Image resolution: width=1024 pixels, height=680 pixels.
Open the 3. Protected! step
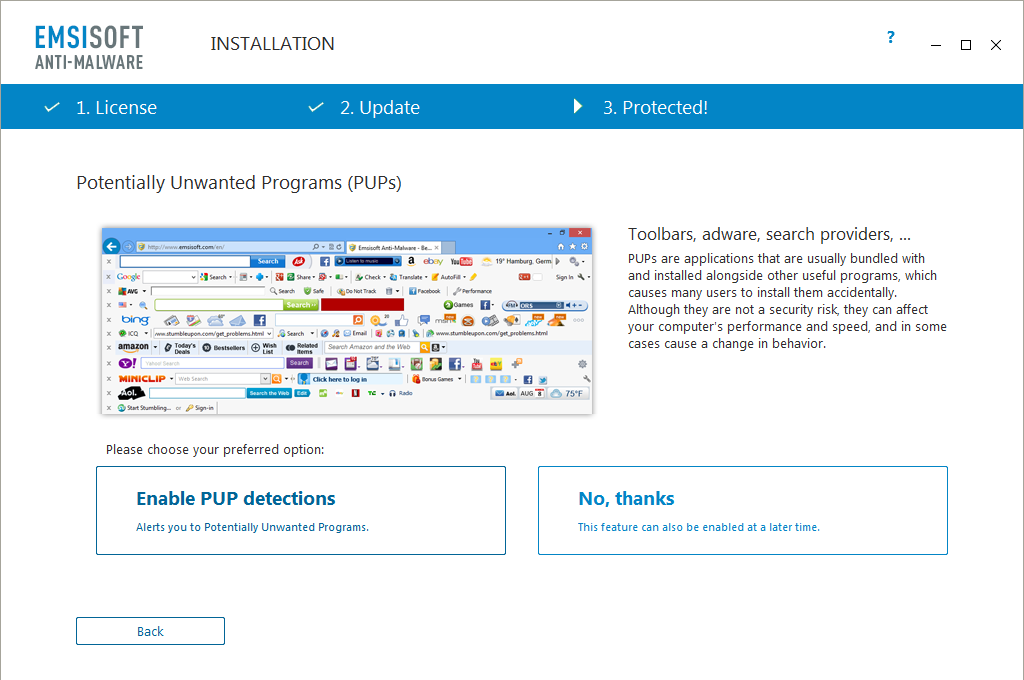tap(655, 108)
